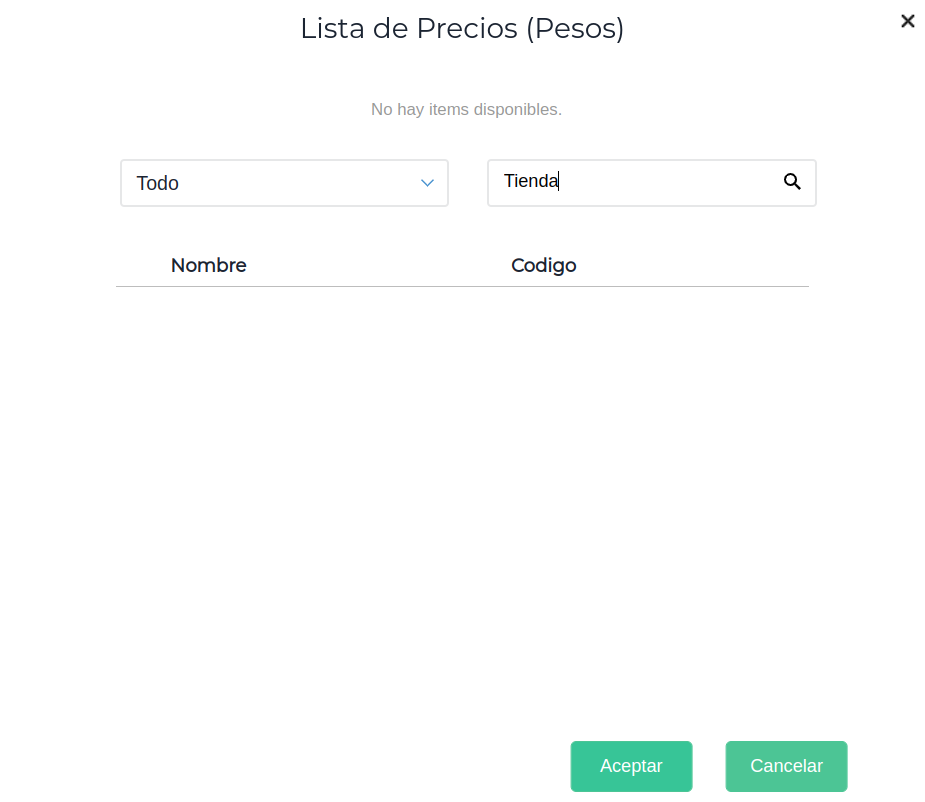Expand the Todo filter dropdown
This screenshot has width=925, height=802.
pos(284,183)
